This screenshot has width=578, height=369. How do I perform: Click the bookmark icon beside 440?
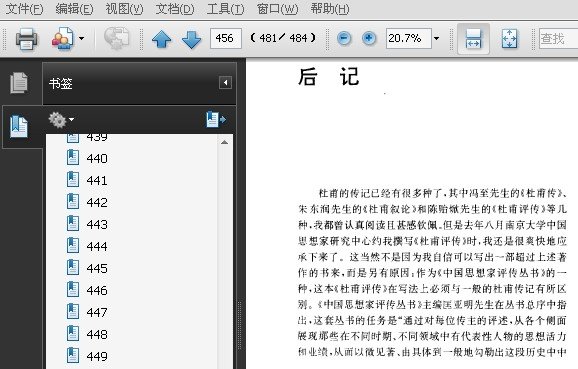tap(73, 157)
